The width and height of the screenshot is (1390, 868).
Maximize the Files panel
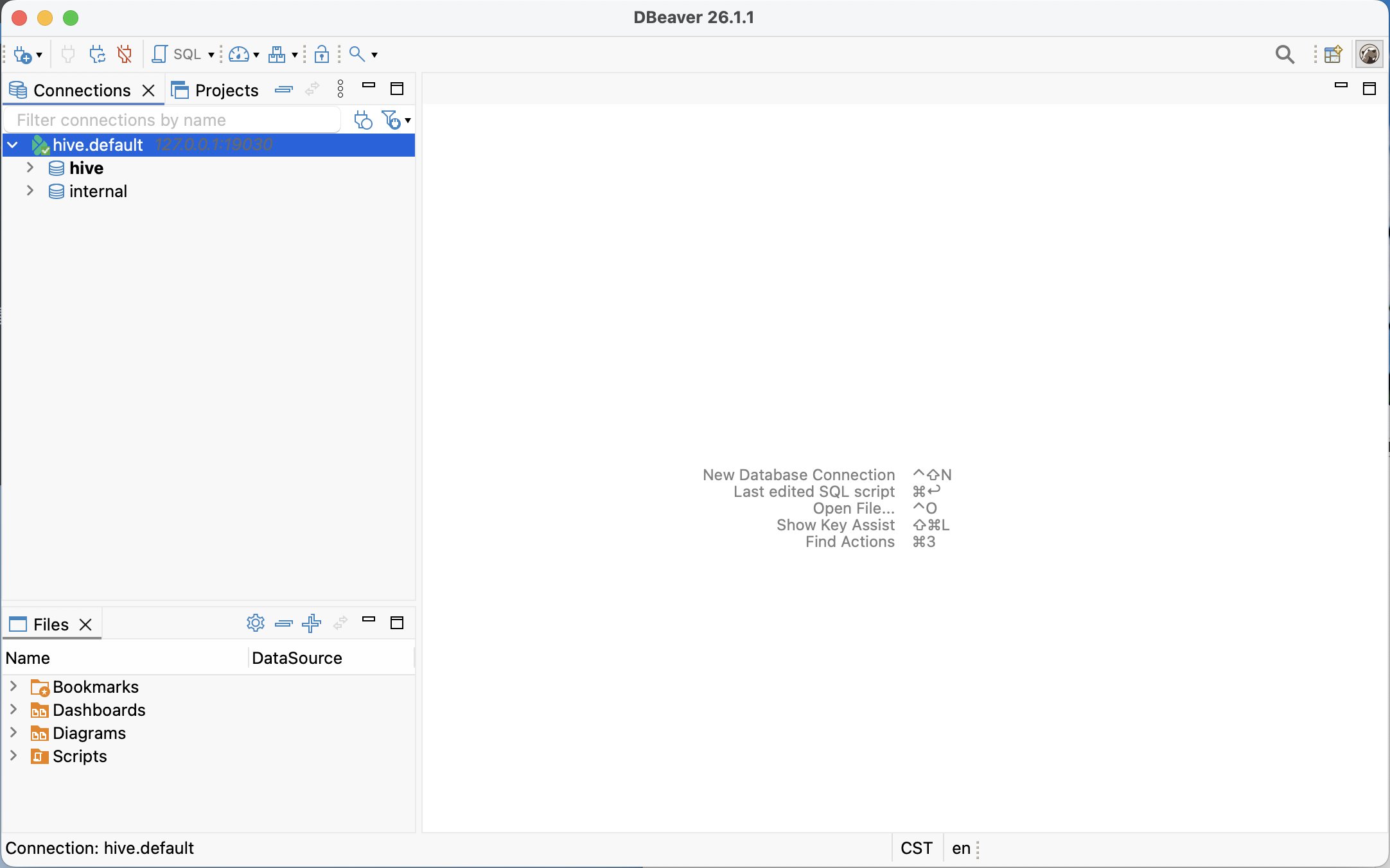click(397, 623)
